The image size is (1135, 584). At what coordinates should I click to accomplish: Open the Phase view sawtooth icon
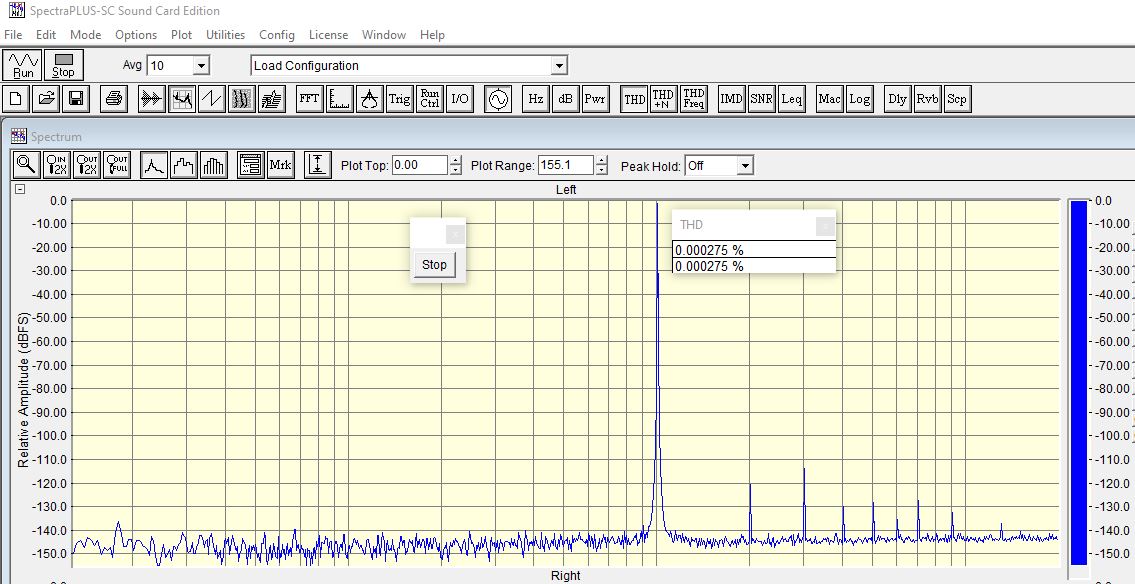point(211,98)
